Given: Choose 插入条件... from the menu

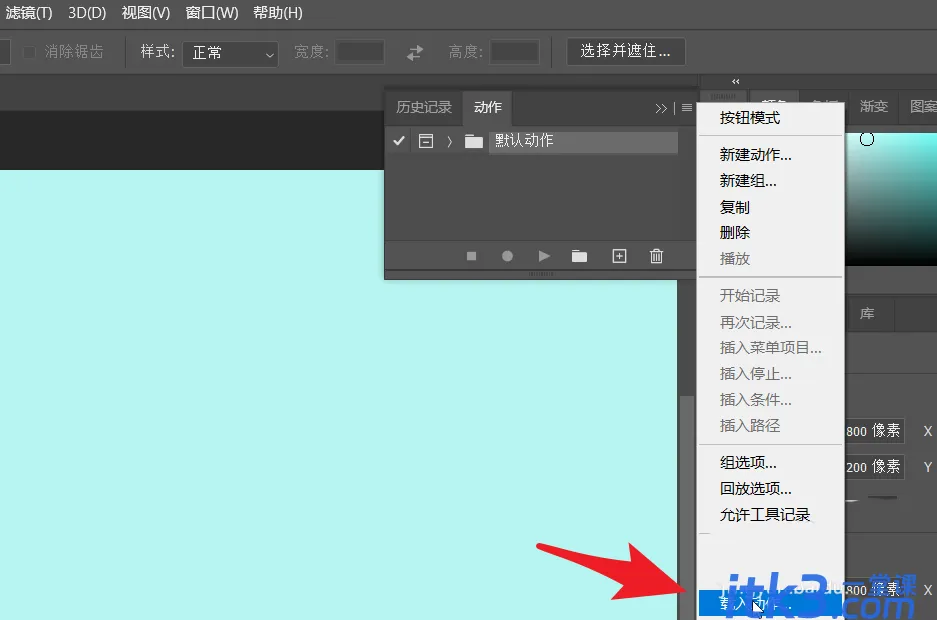Looking at the screenshot, I should (x=771, y=400).
